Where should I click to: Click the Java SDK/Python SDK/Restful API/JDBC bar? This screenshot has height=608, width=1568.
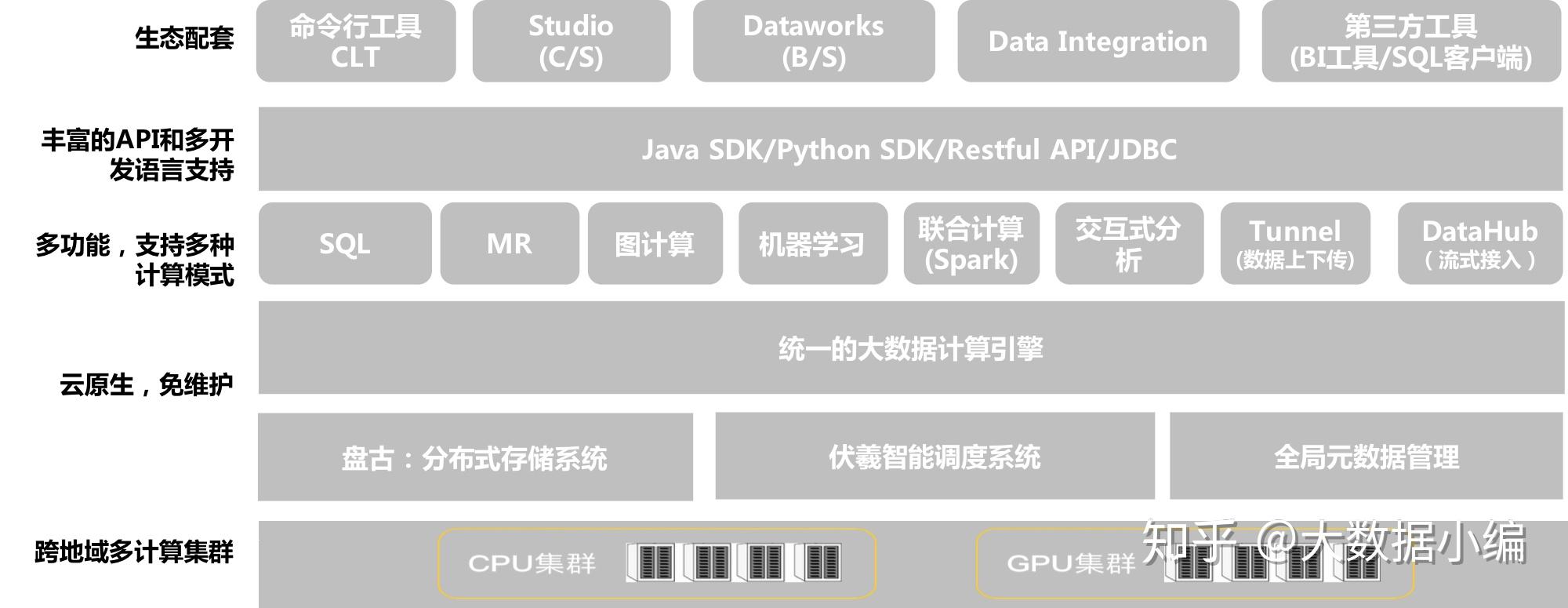[x=910, y=149]
